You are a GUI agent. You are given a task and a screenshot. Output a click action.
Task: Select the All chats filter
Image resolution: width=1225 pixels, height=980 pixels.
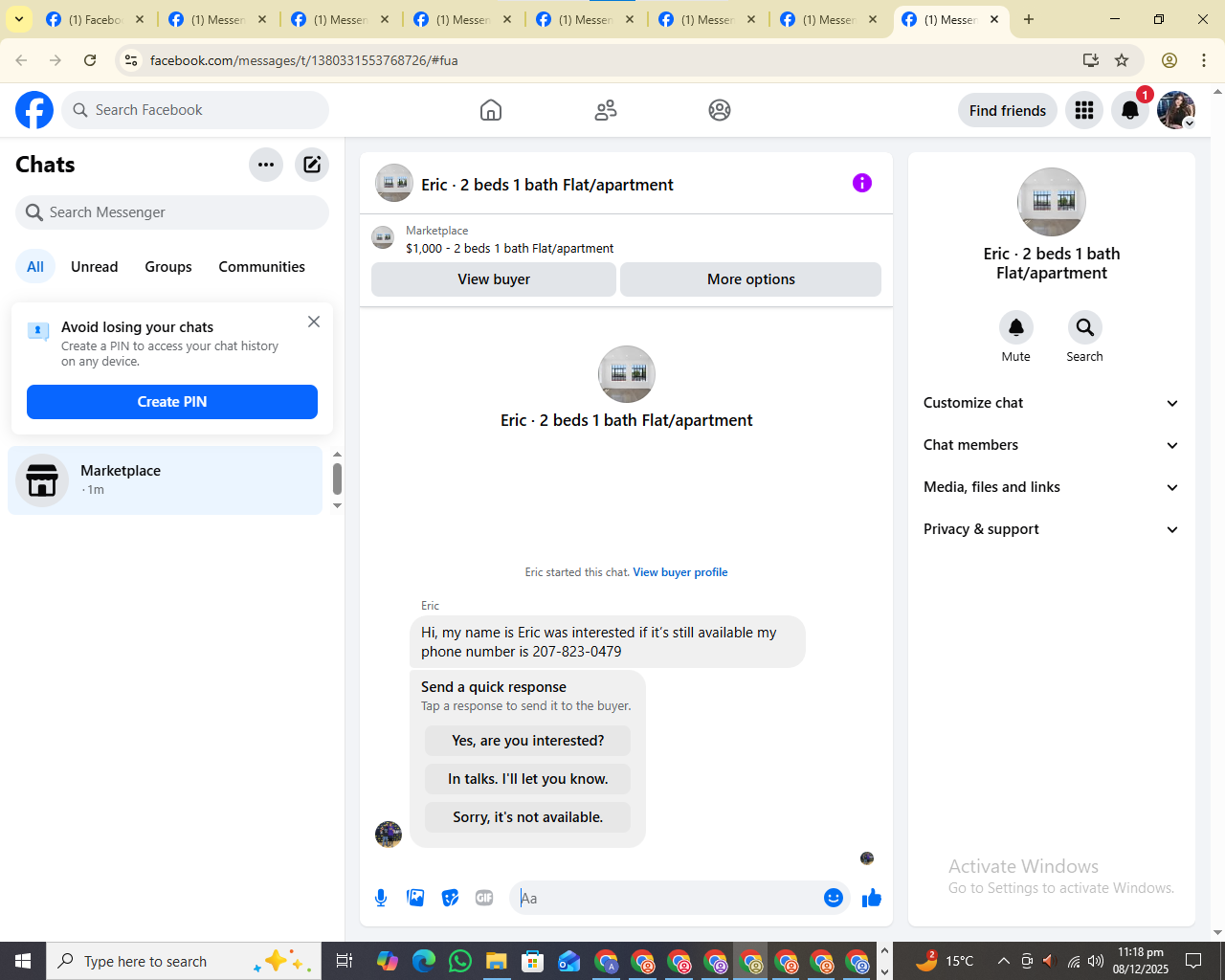point(35,267)
